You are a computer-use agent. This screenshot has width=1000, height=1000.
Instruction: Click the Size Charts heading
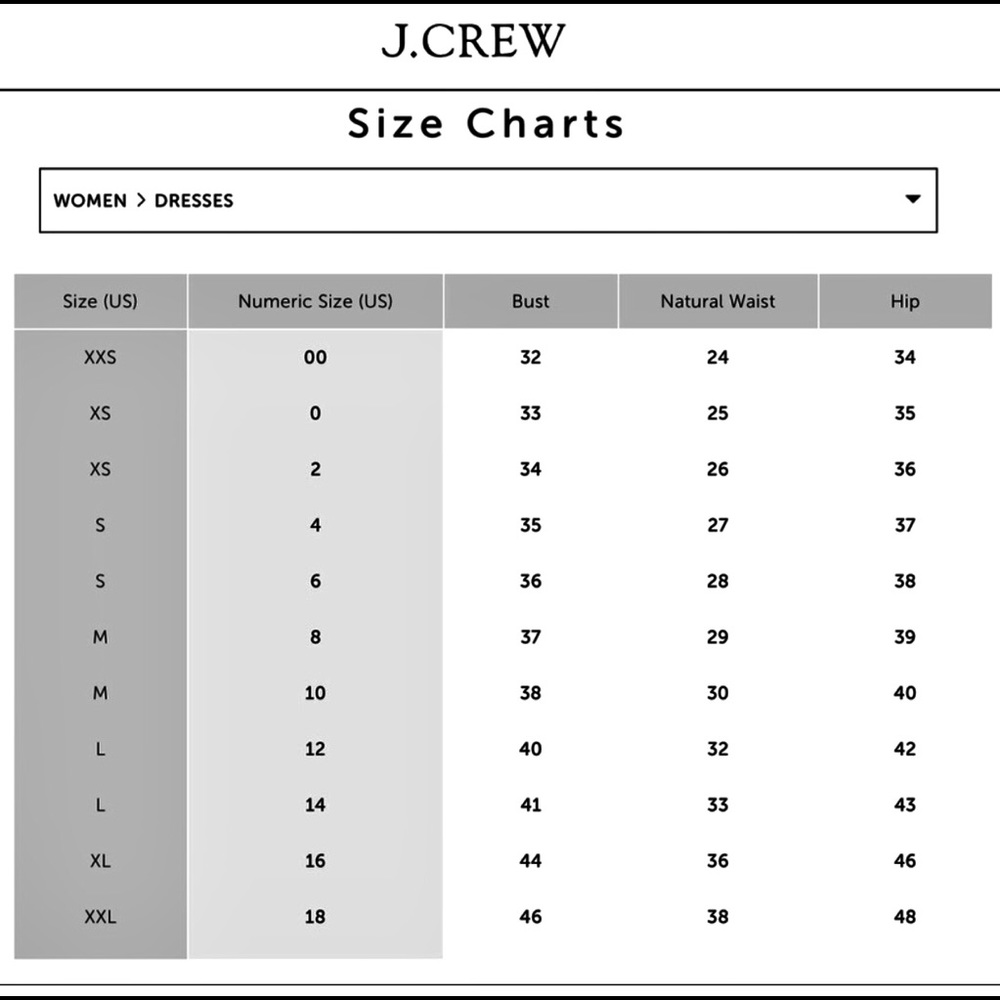(x=486, y=123)
